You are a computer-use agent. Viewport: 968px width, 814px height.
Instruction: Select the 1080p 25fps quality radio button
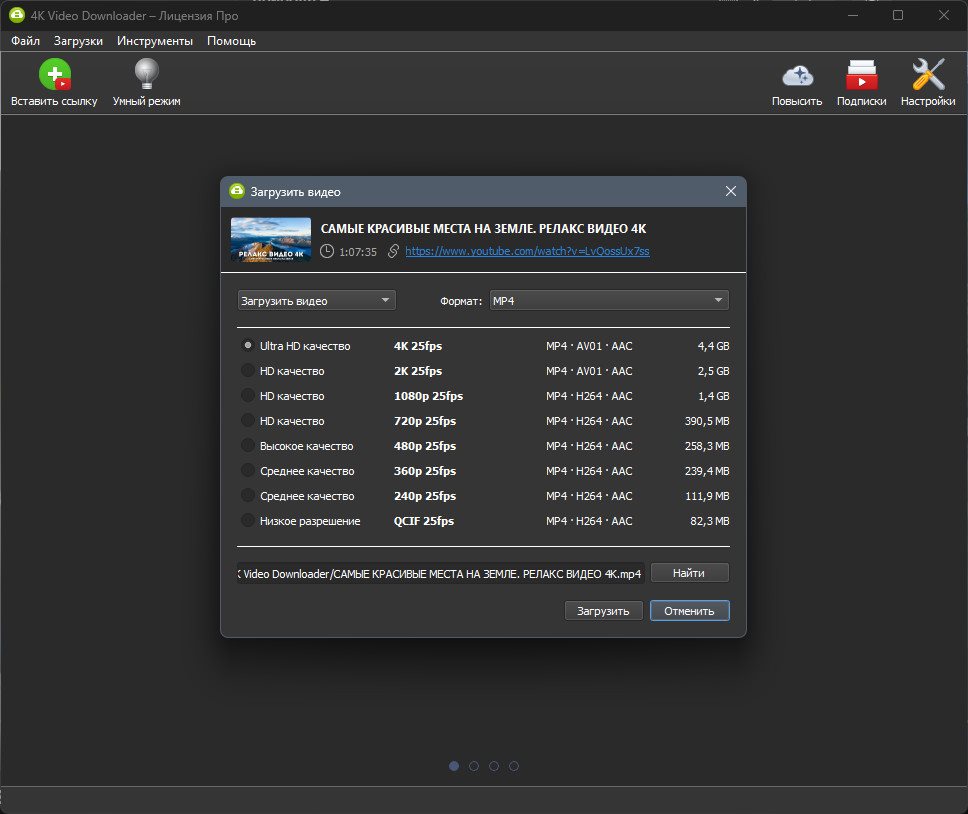tap(248, 396)
